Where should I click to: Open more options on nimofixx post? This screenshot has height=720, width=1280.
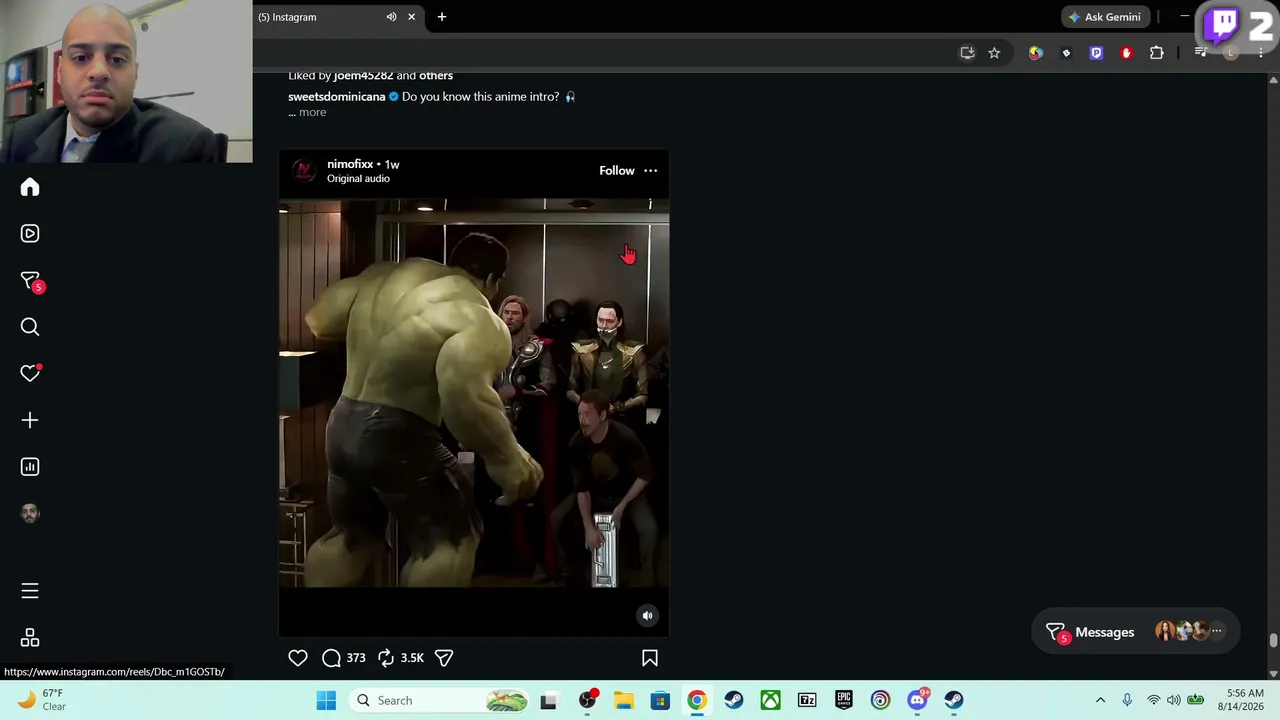pos(651,171)
